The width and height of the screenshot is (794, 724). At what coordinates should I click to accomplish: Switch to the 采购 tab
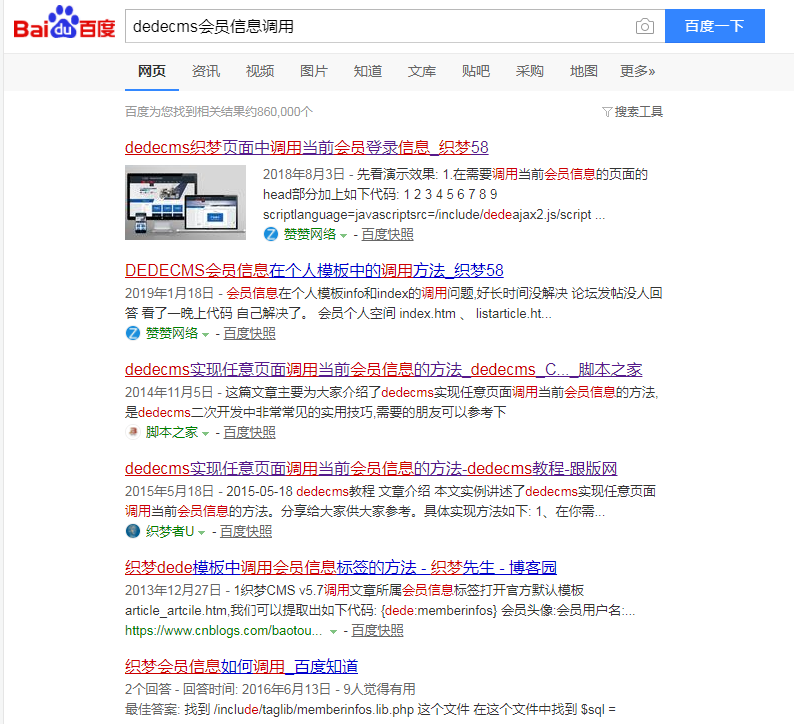tap(530, 71)
